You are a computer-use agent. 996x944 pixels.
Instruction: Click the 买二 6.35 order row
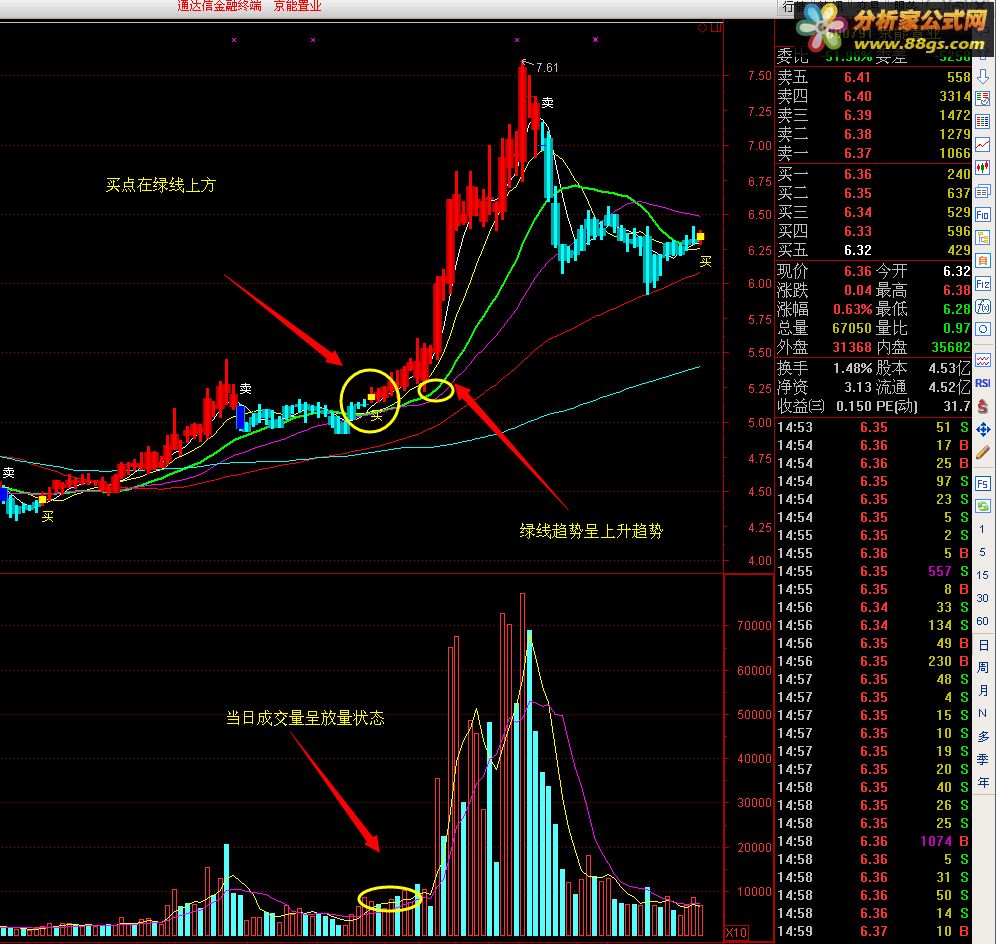click(873, 193)
